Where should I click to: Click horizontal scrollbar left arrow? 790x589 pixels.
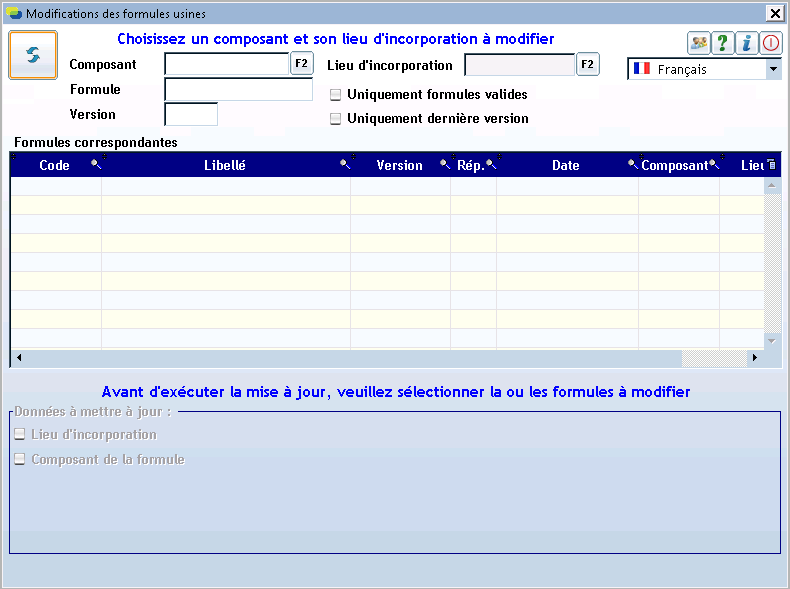(19, 358)
